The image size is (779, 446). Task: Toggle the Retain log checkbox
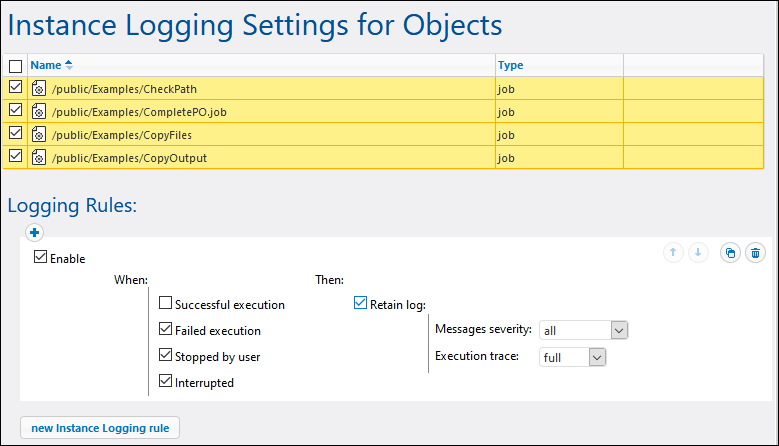361,304
